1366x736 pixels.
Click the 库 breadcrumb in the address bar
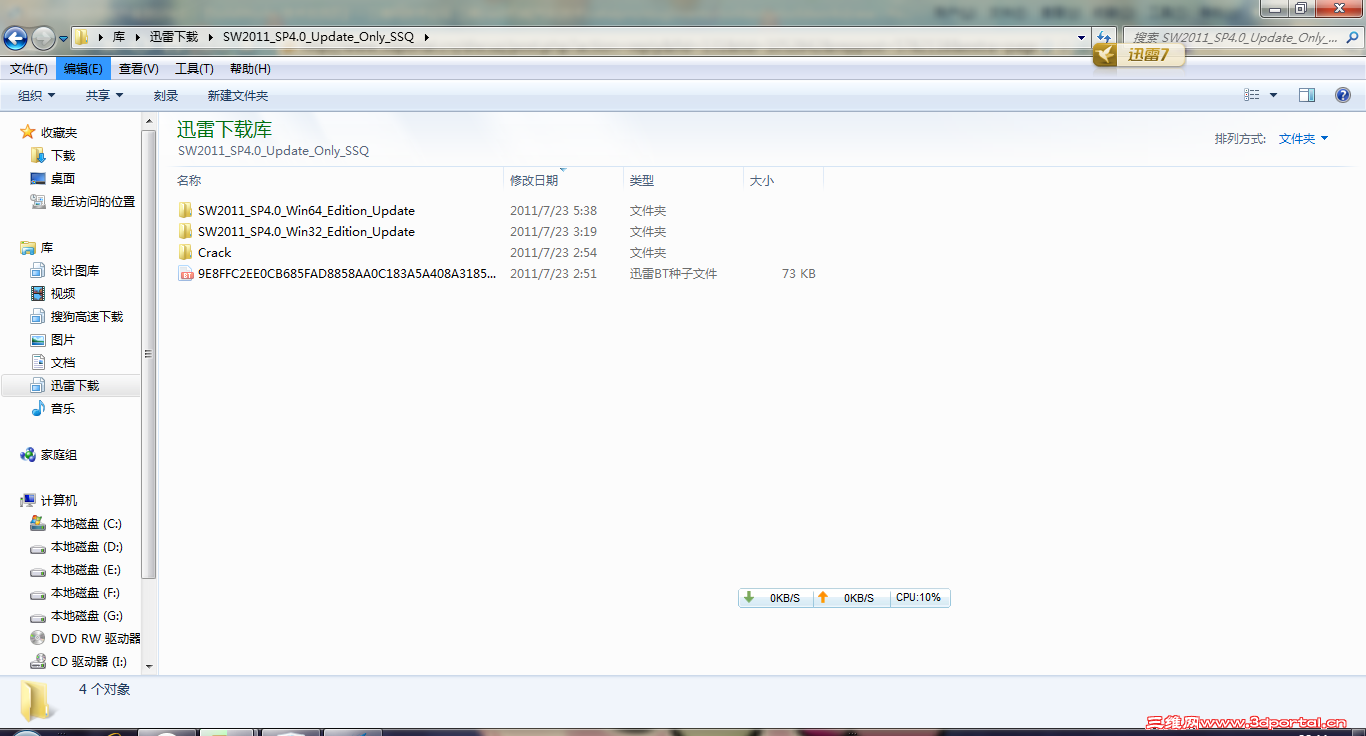pos(119,37)
